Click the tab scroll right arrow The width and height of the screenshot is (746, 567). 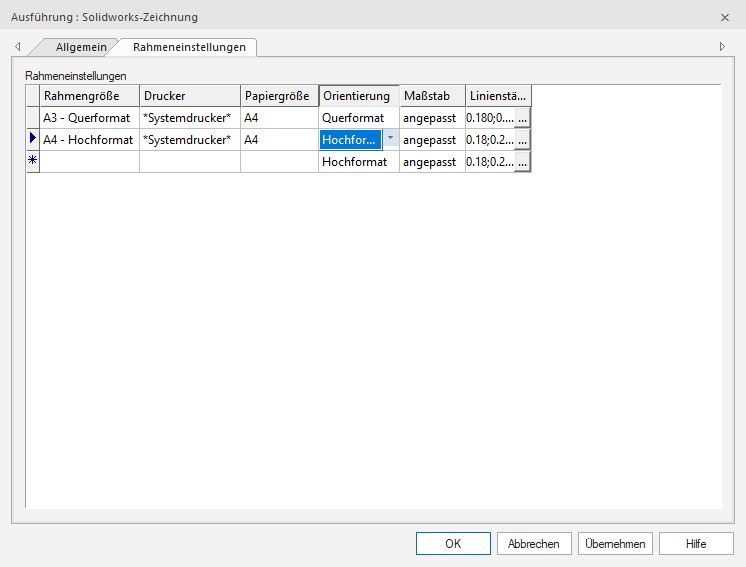(x=722, y=47)
